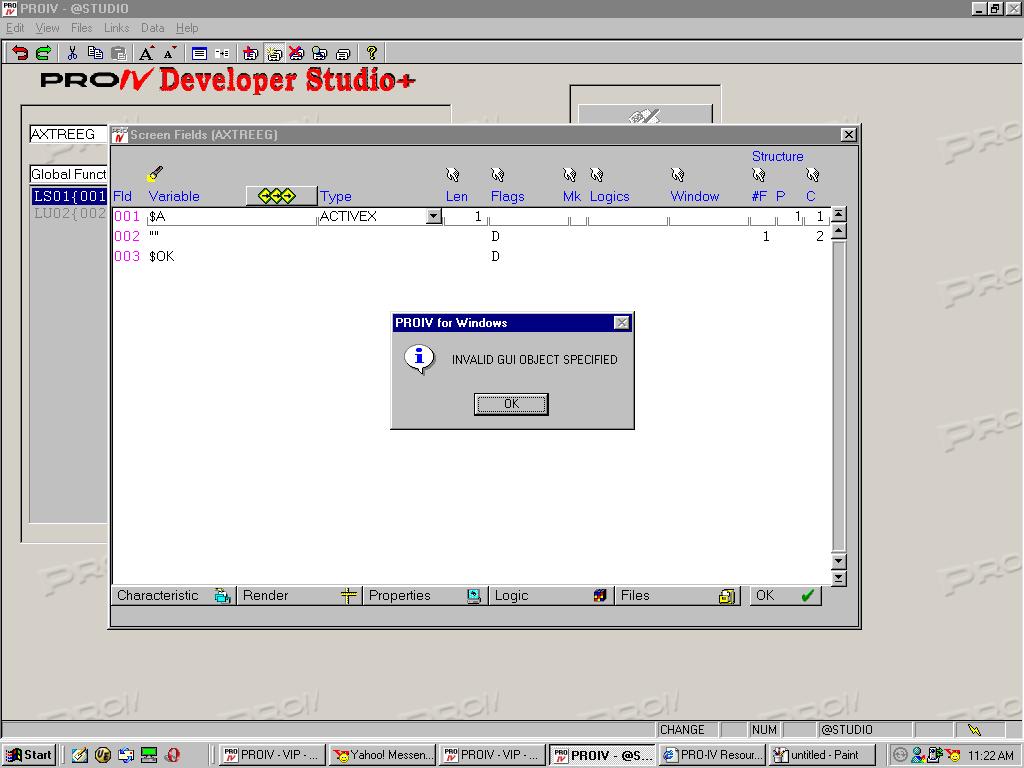Click the Len cell of row 001
1024x768 pixels.
[x=464, y=216]
